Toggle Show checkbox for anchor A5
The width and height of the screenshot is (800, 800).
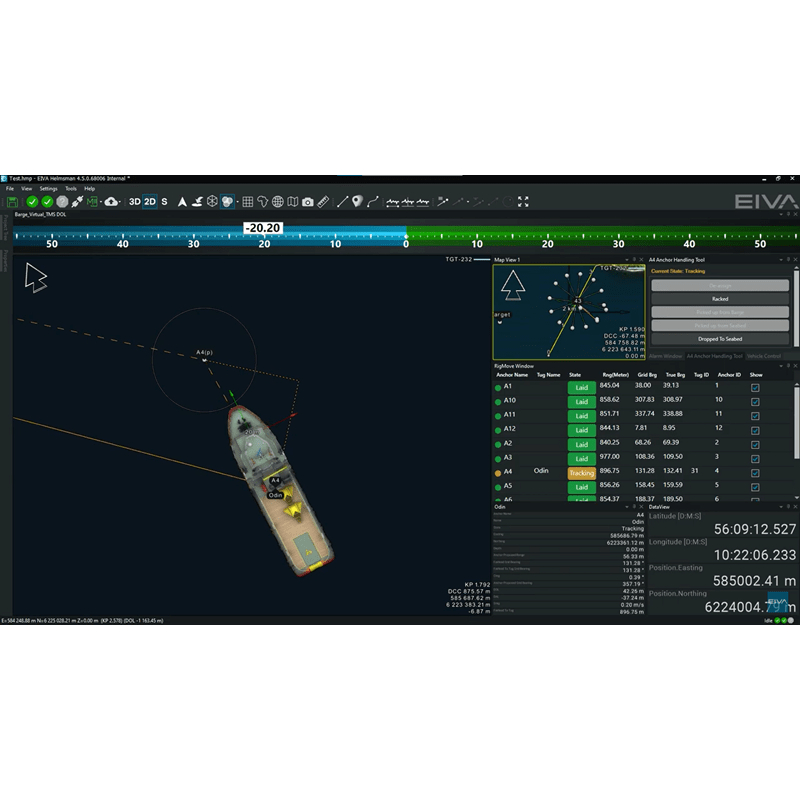(755, 487)
